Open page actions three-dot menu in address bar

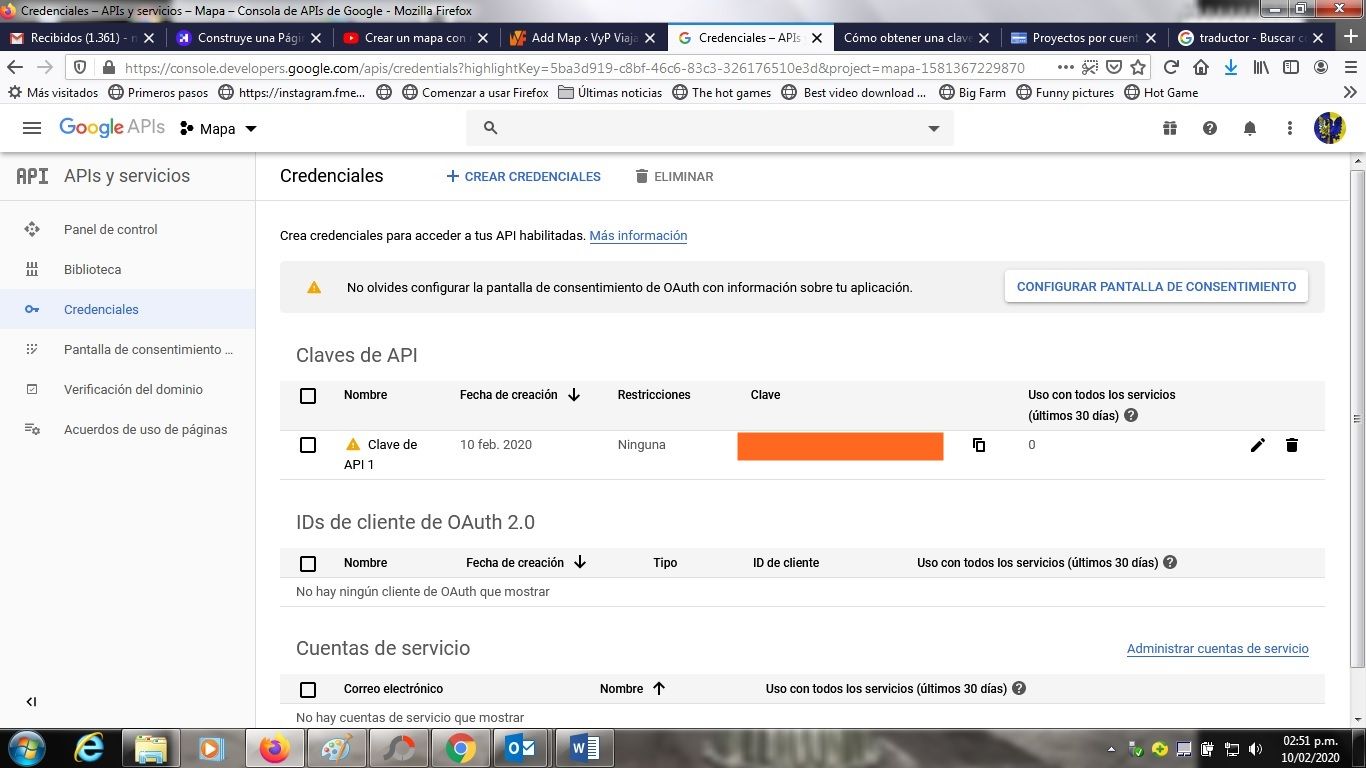[x=1066, y=67]
